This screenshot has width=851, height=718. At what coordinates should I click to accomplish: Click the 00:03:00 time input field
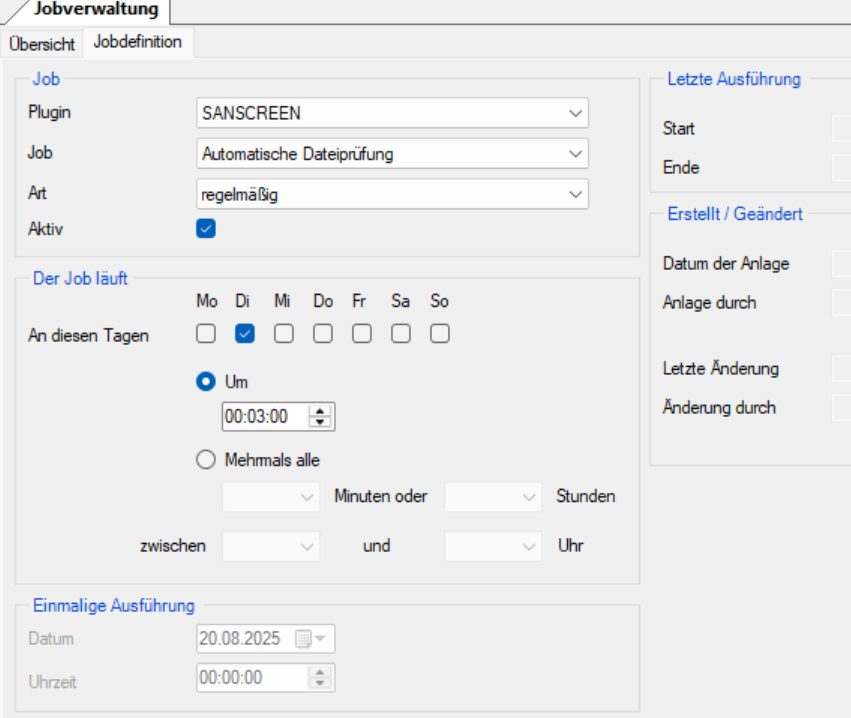(264, 417)
